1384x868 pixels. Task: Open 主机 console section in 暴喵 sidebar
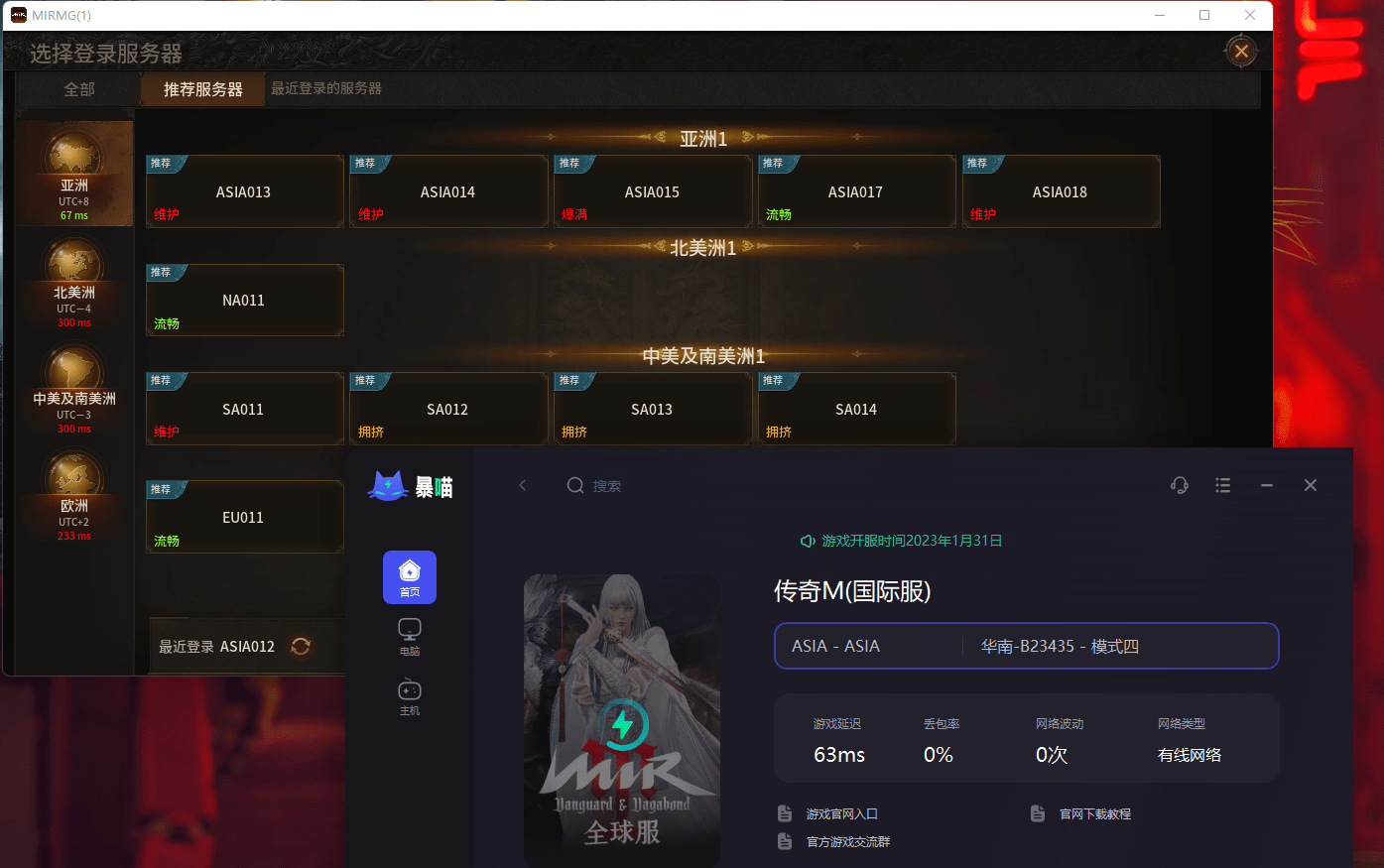point(410,696)
